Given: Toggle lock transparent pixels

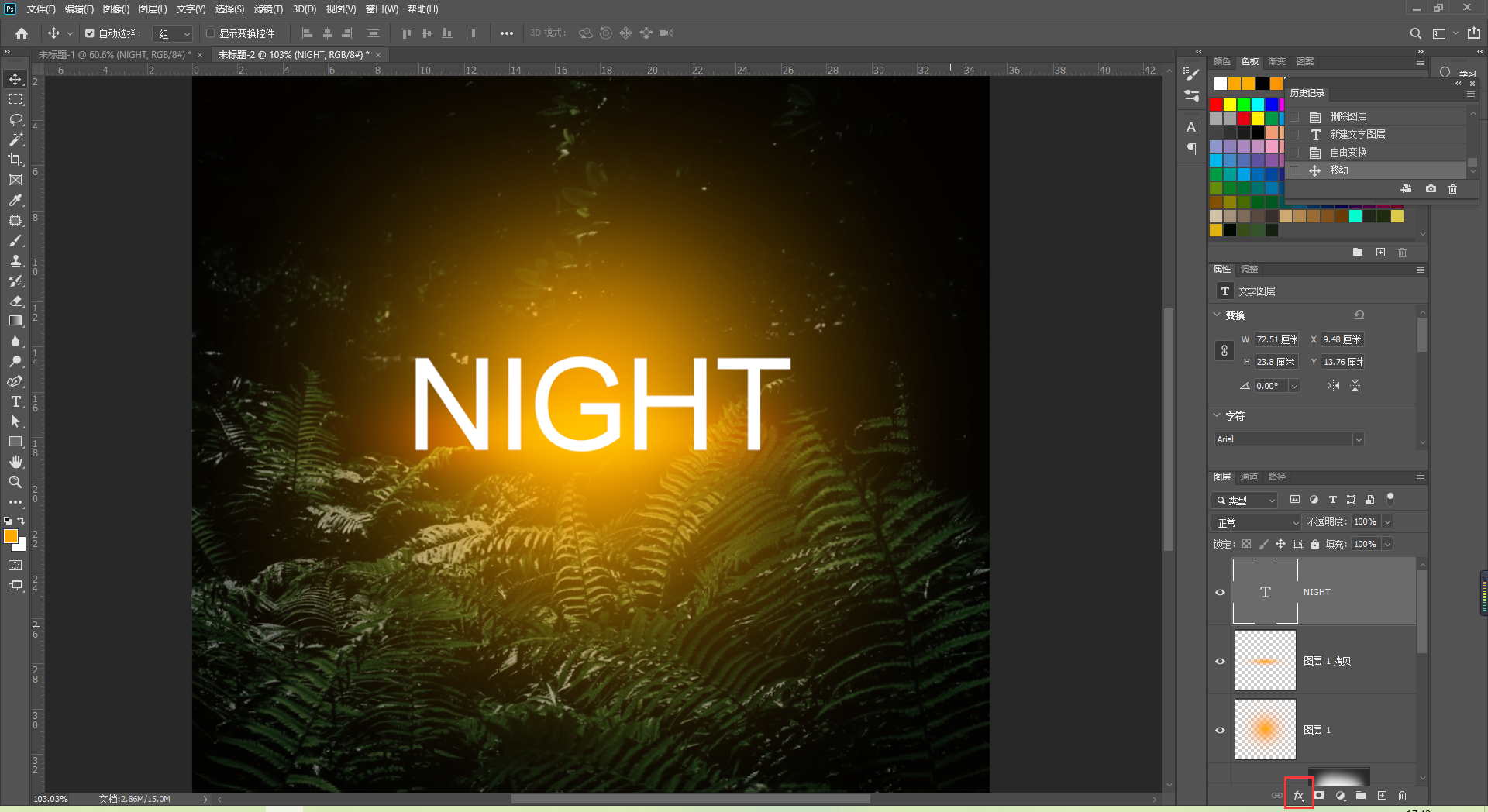Looking at the screenshot, I should click(1246, 544).
